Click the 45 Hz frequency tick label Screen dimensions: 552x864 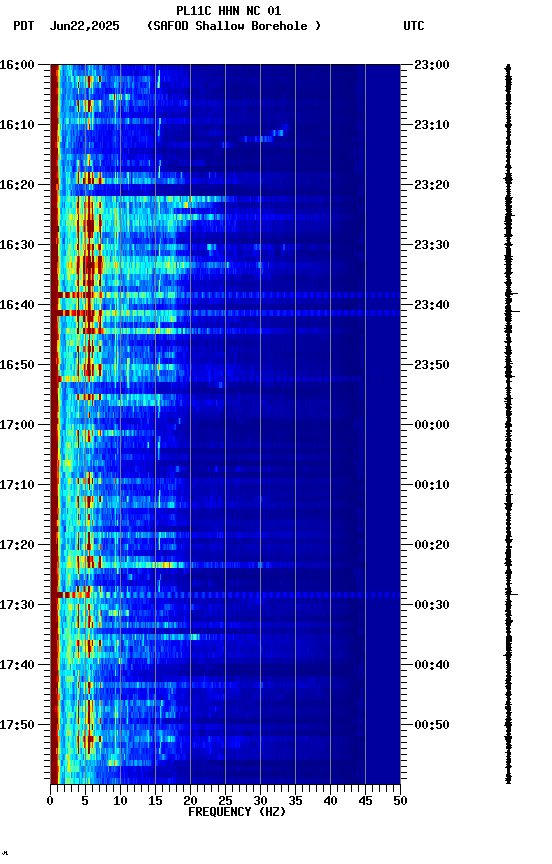[365, 801]
